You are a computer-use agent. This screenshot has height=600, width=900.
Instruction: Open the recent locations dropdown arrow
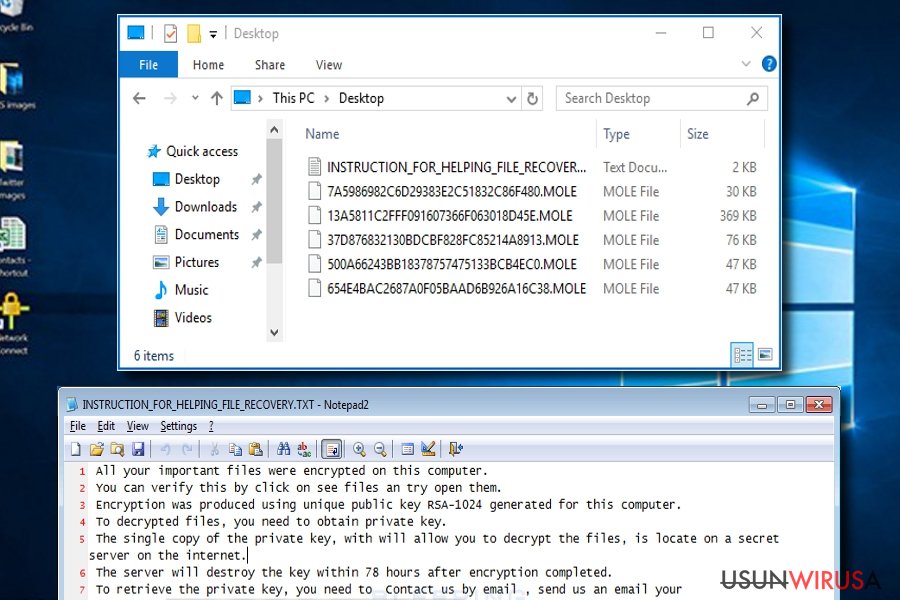coord(195,98)
